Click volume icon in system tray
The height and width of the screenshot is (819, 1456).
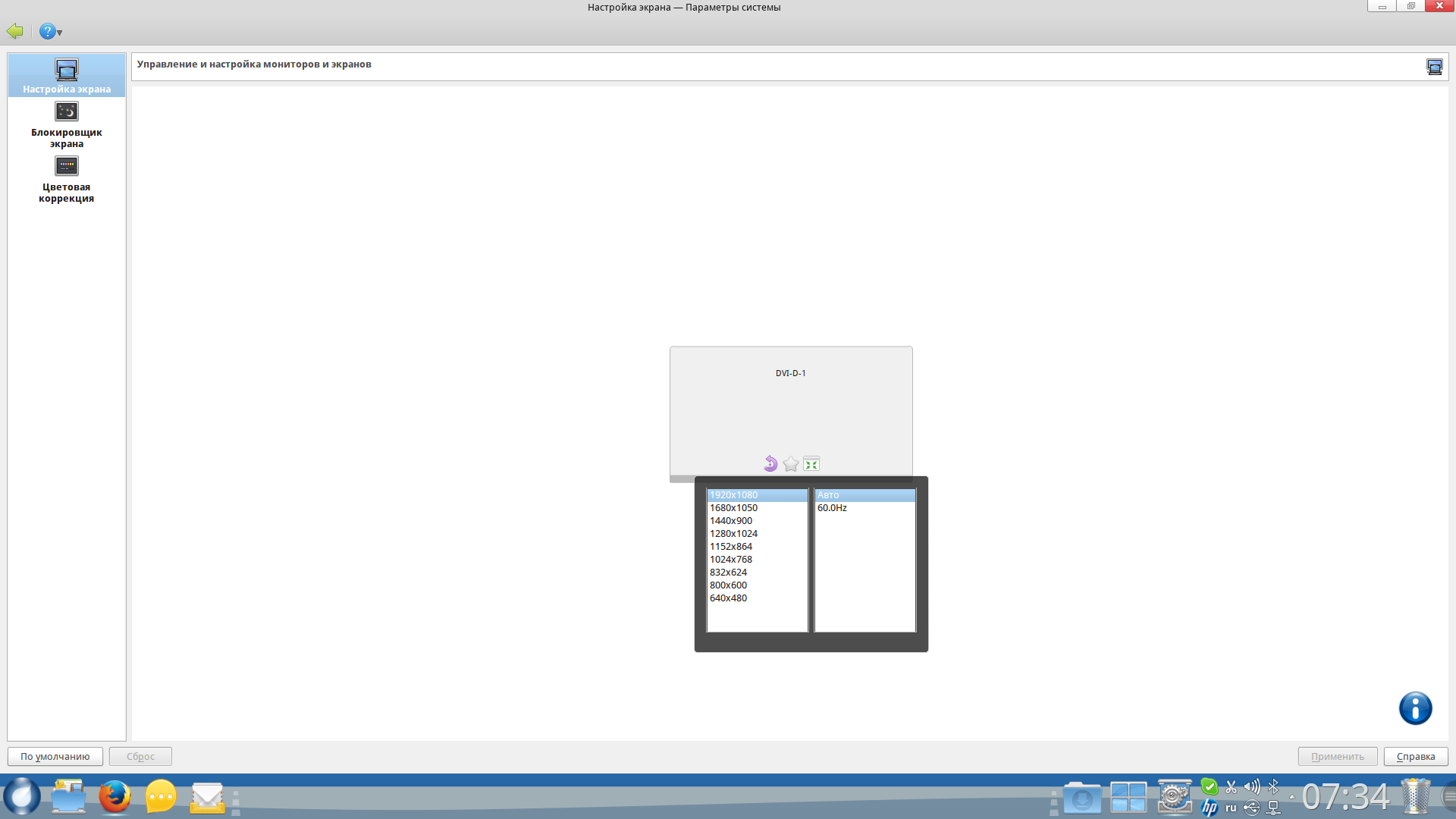pyautogui.click(x=1252, y=786)
